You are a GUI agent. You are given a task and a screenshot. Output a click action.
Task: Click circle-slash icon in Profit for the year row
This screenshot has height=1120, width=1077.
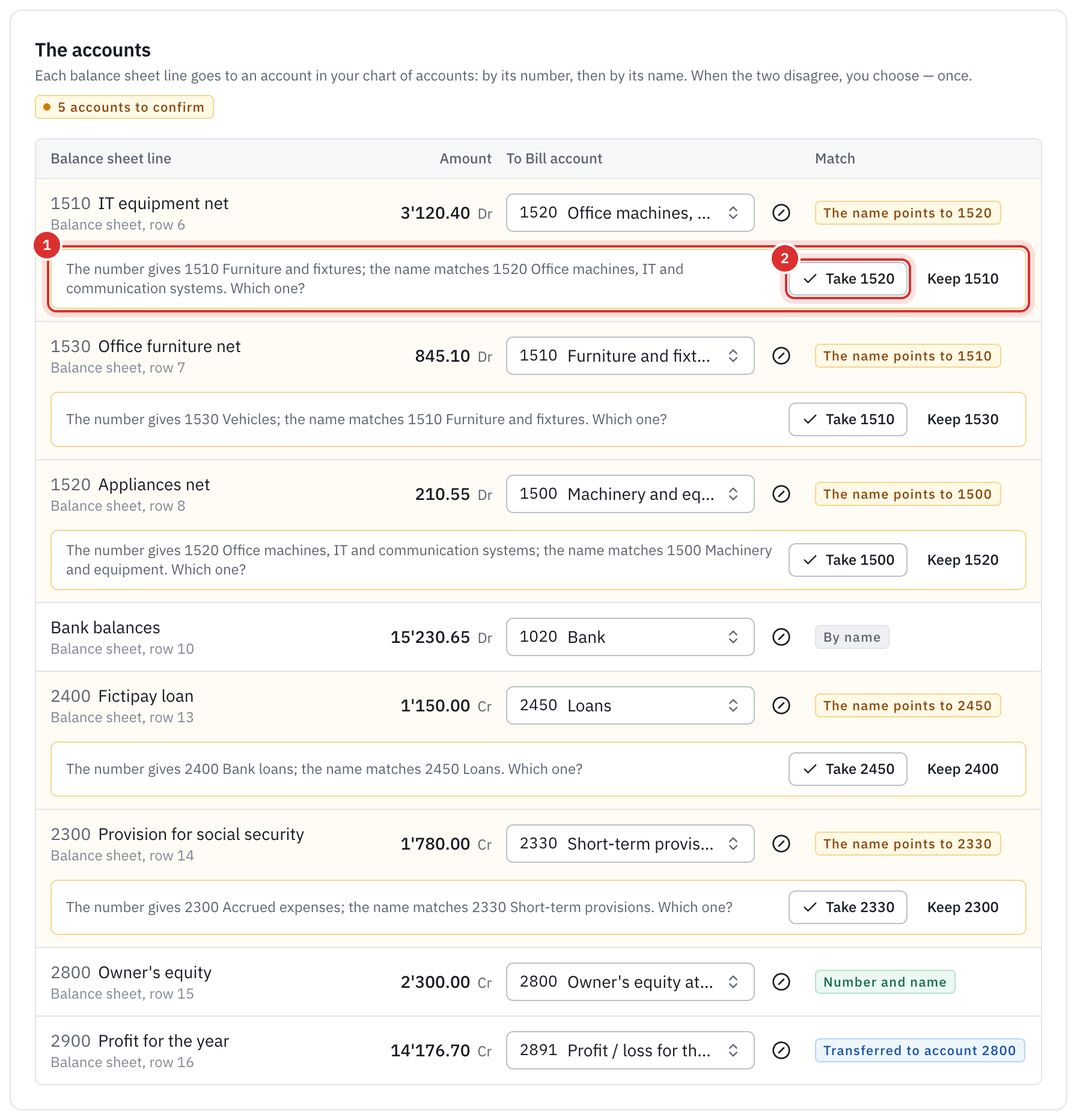[781, 1050]
